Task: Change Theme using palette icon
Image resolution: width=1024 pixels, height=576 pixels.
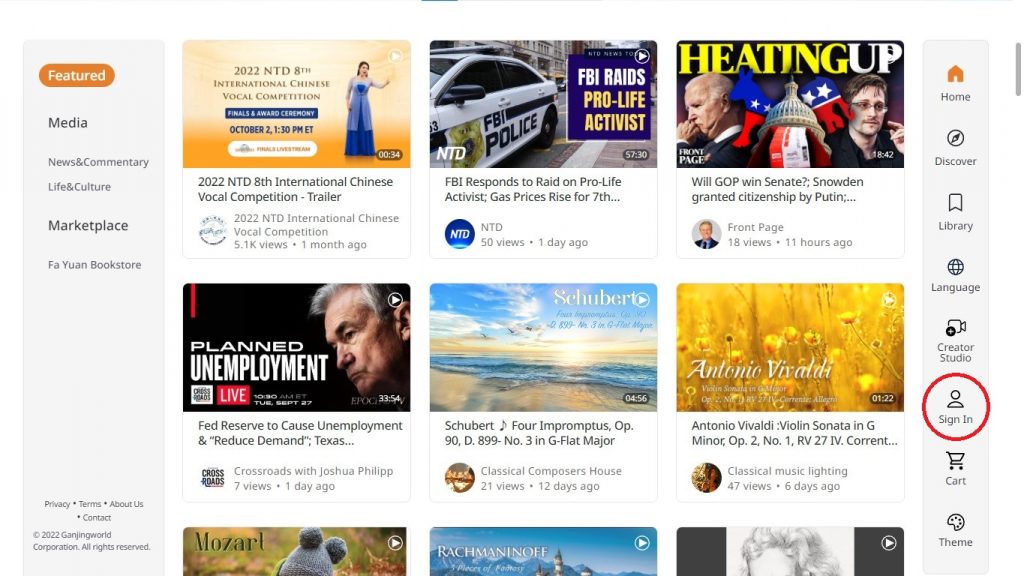Action: click(955, 522)
